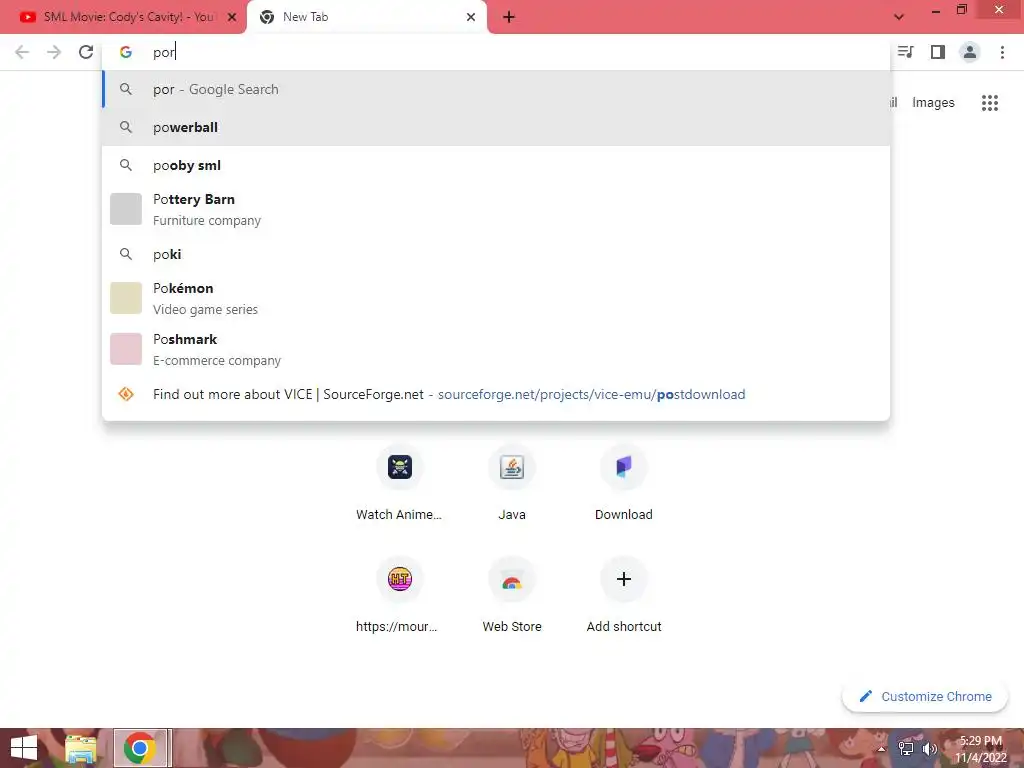1024x768 pixels.
Task: Open the Chrome three-dot menu
Action: click(1002, 52)
